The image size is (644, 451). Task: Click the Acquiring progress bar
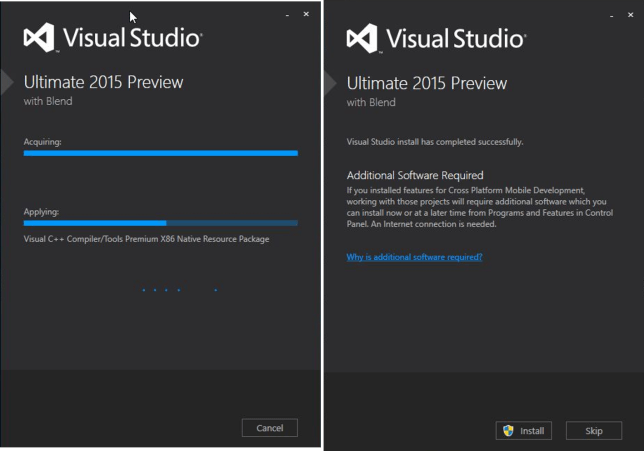(x=161, y=153)
